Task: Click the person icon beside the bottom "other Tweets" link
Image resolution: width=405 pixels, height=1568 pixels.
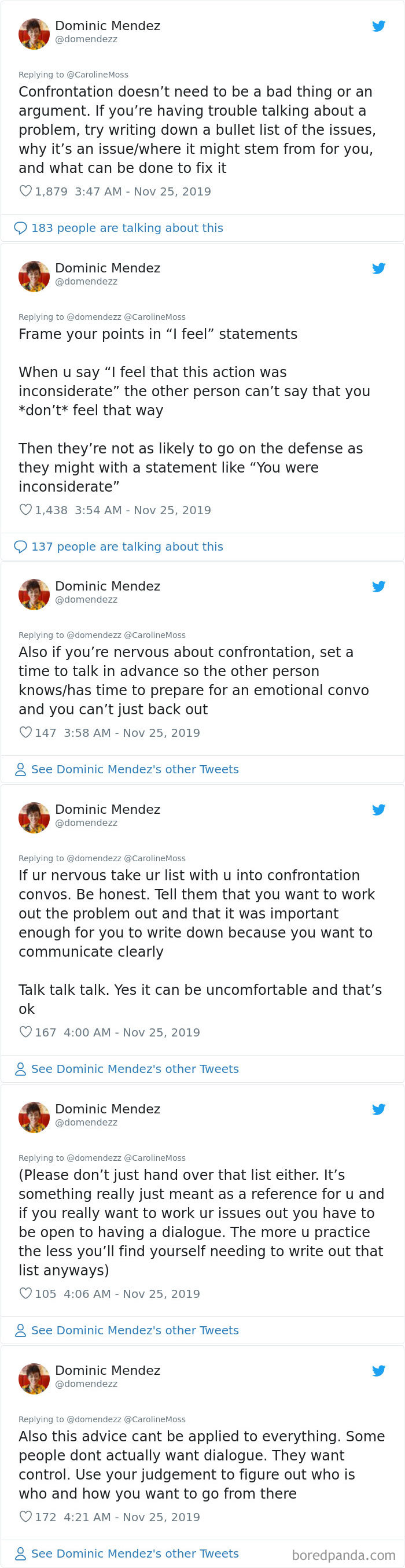Action: click(x=20, y=1553)
